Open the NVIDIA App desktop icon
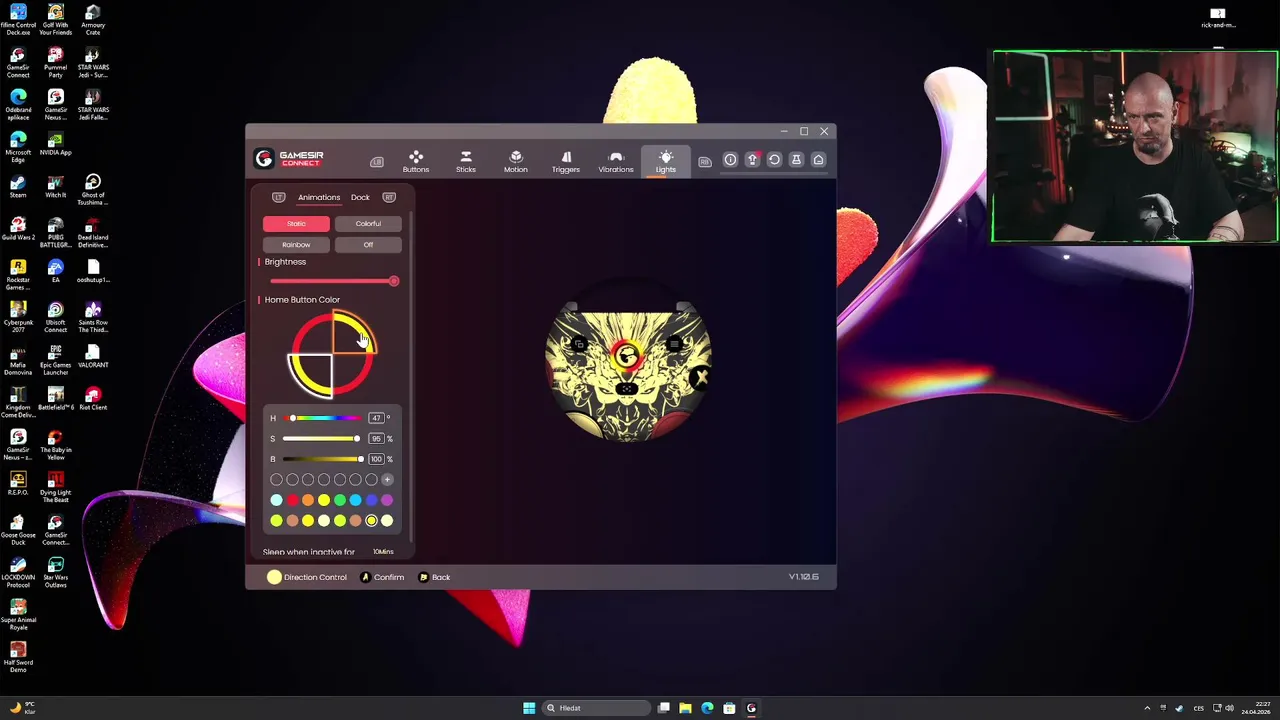 [x=55, y=143]
